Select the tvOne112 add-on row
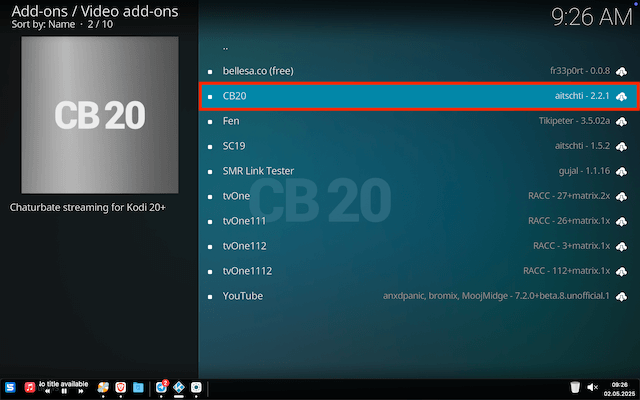Screen dimensions: 640x400 coord(419,246)
